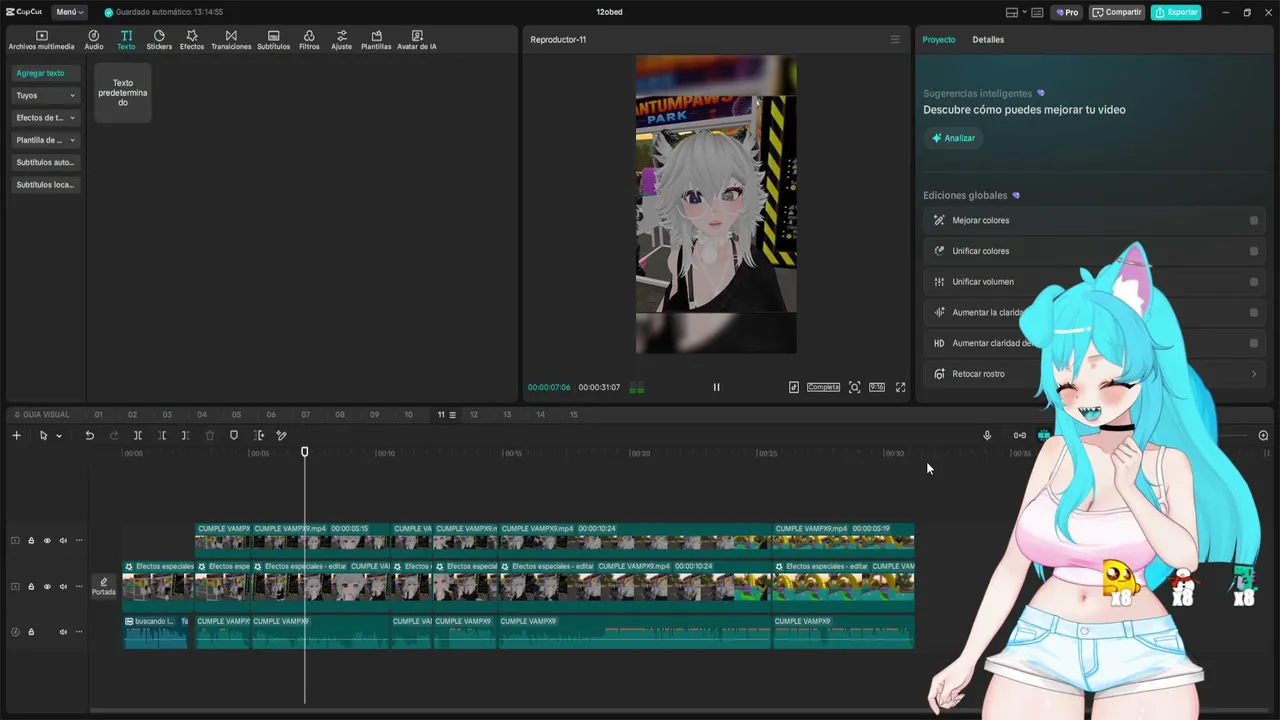Jump to the 00:15 ruler mark
1280x720 pixels.
click(x=512, y=453)
